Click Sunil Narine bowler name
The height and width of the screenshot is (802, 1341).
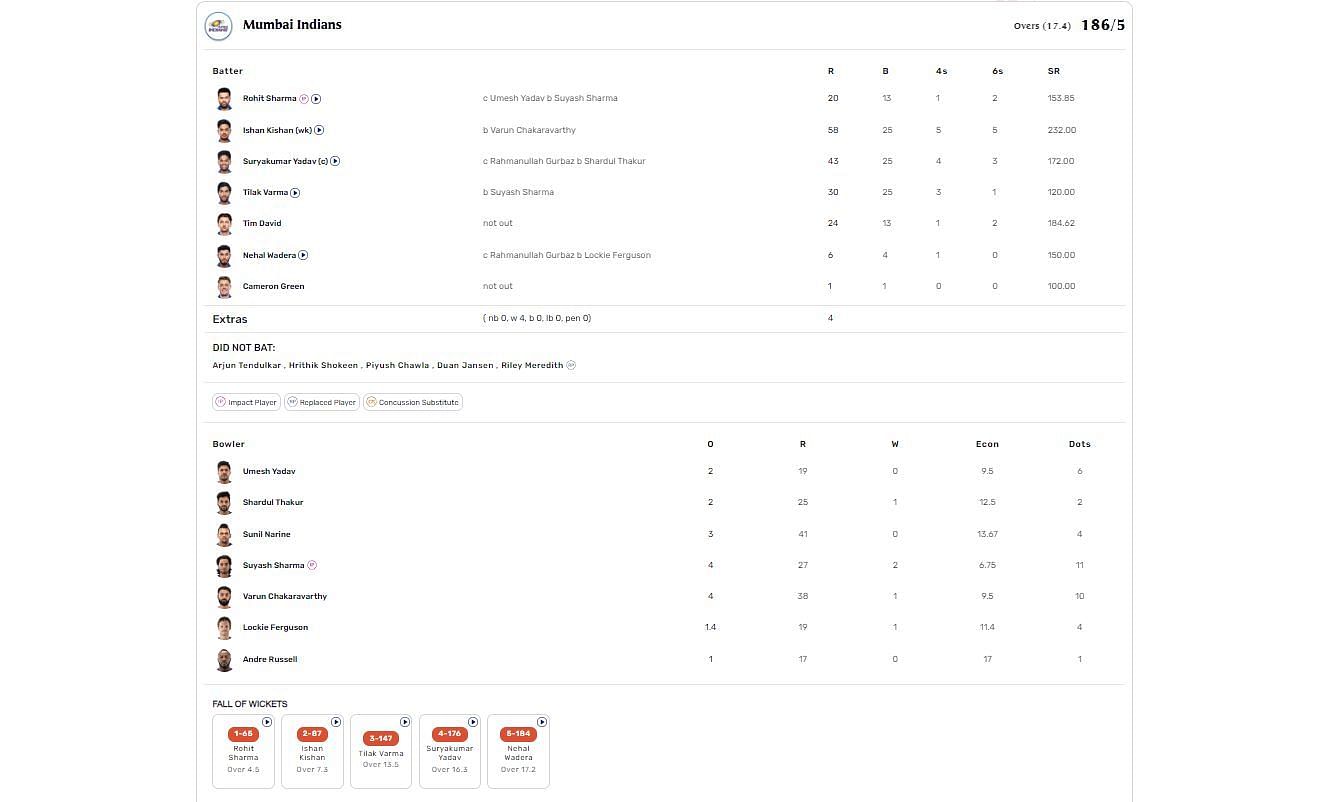(x=267, y=534)
